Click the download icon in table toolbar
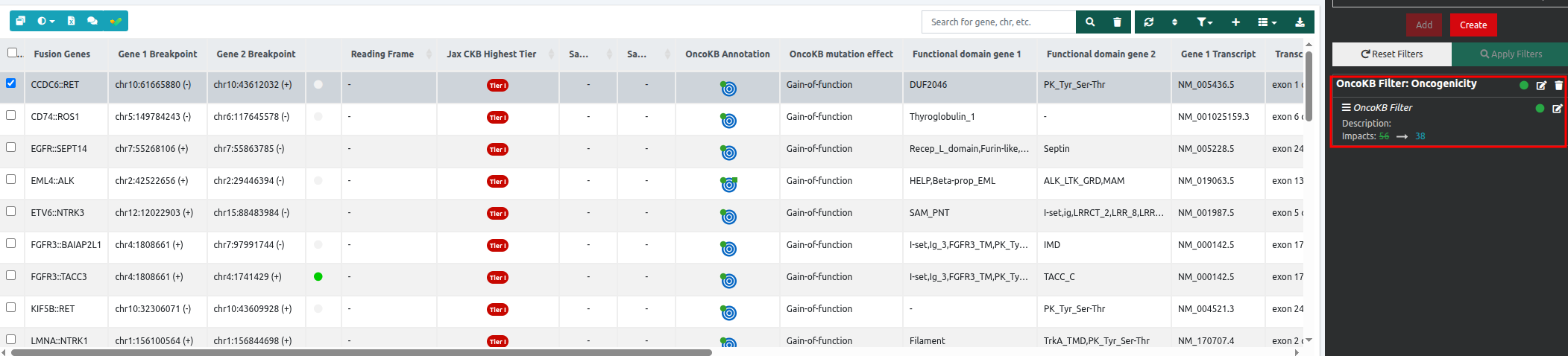The width and height of the screenshot is (1568, 356). (x=1300, y=22)
